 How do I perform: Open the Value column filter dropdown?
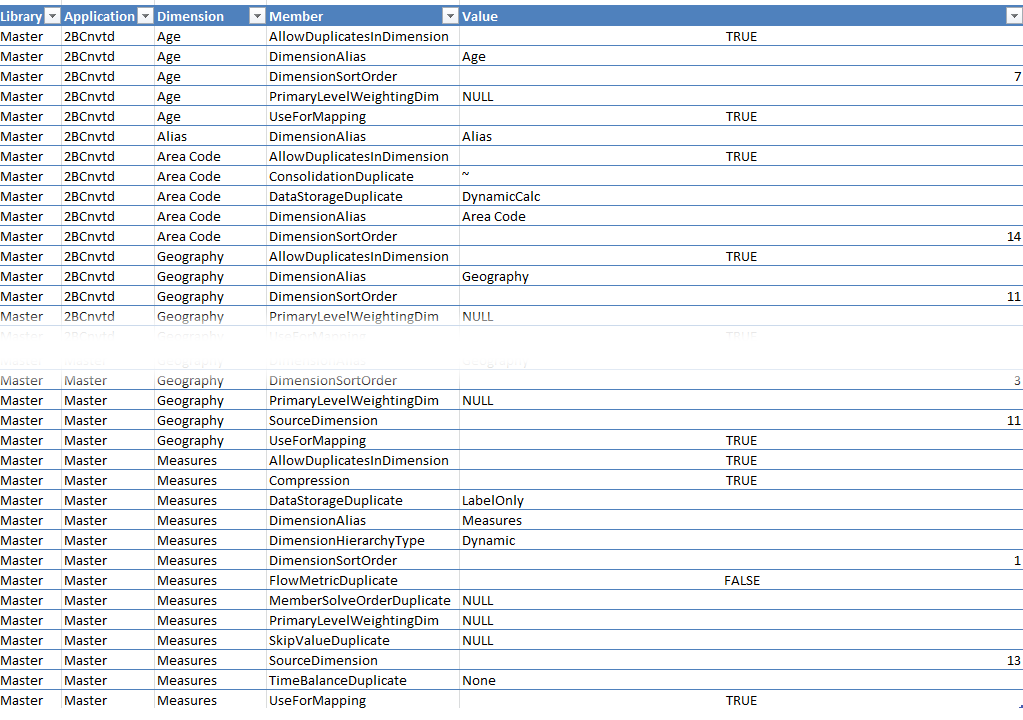tap(1015, 16)
